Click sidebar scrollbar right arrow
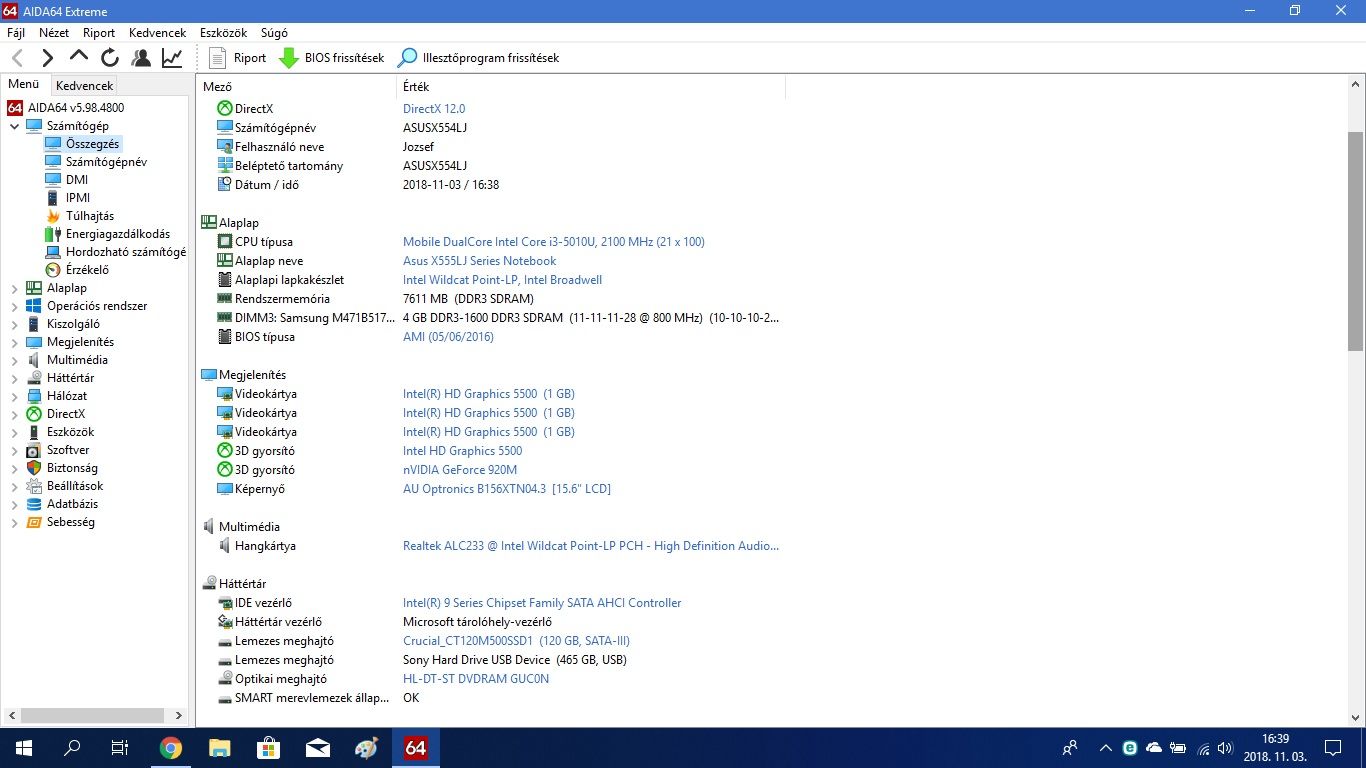Image resolution: width=1366 pixels, height=768 pixels. click(x=179, y=716)
